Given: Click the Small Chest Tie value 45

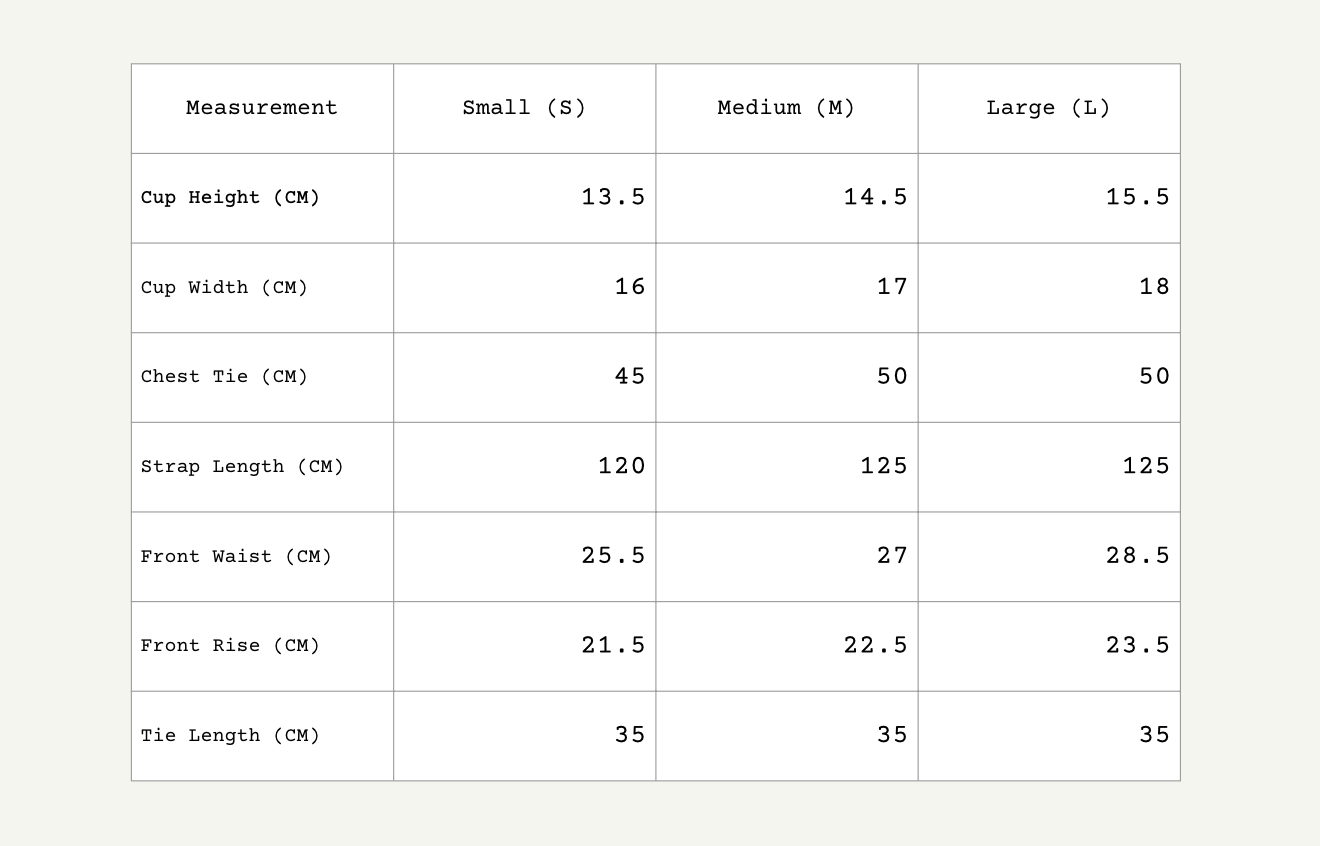Looking at the screenshot, I should tap(630, 376).
